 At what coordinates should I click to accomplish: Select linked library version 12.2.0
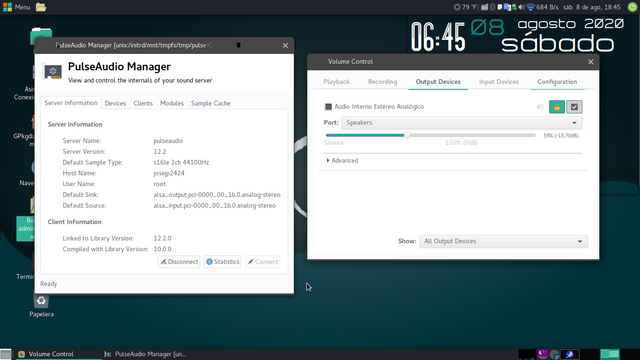(162, 238)
